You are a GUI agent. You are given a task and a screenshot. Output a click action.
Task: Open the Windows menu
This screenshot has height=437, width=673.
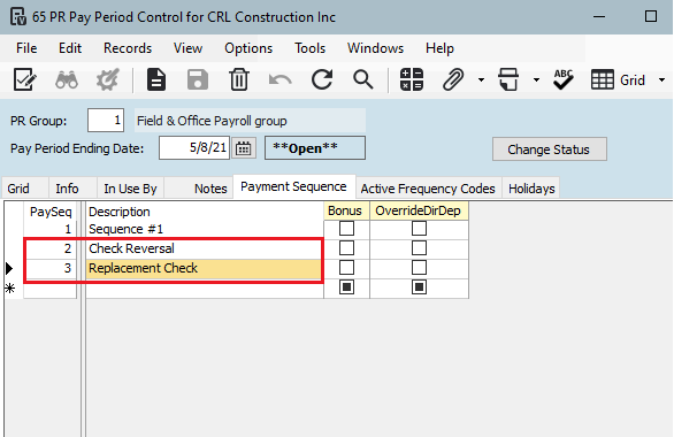pyautogui.click(x=376, y=48)
